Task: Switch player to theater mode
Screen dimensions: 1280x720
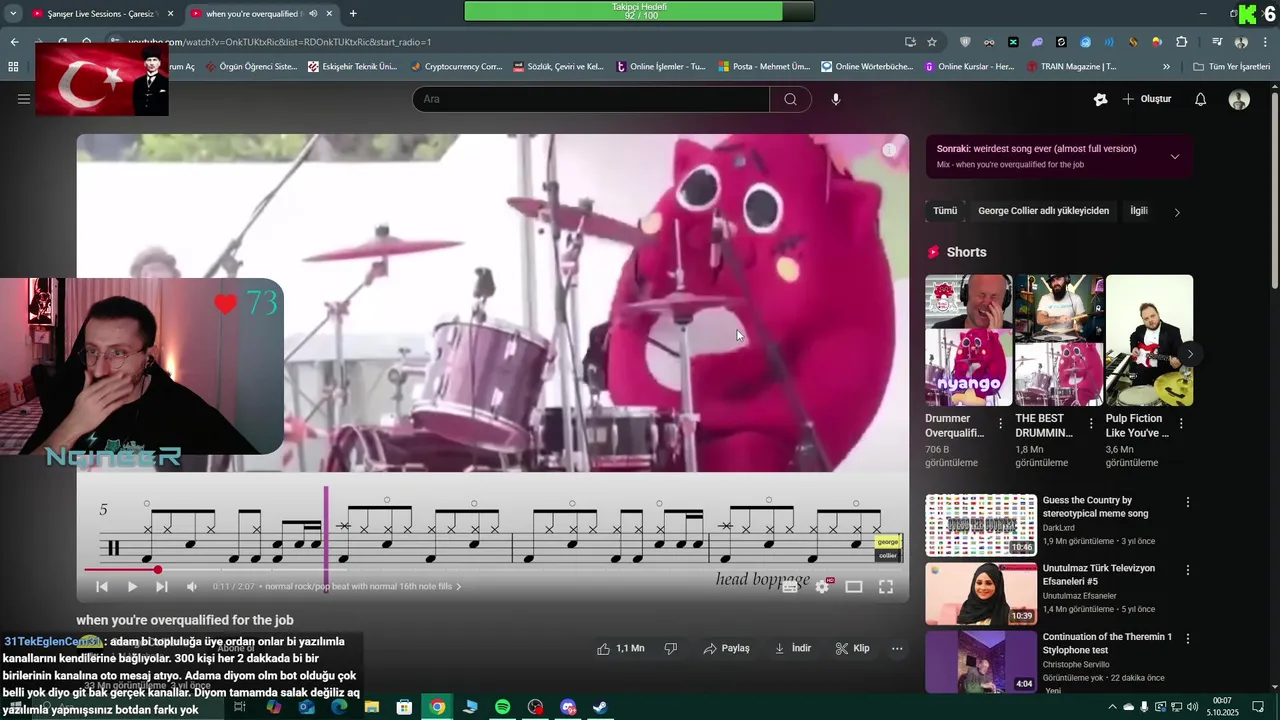Action: [854, 587]
